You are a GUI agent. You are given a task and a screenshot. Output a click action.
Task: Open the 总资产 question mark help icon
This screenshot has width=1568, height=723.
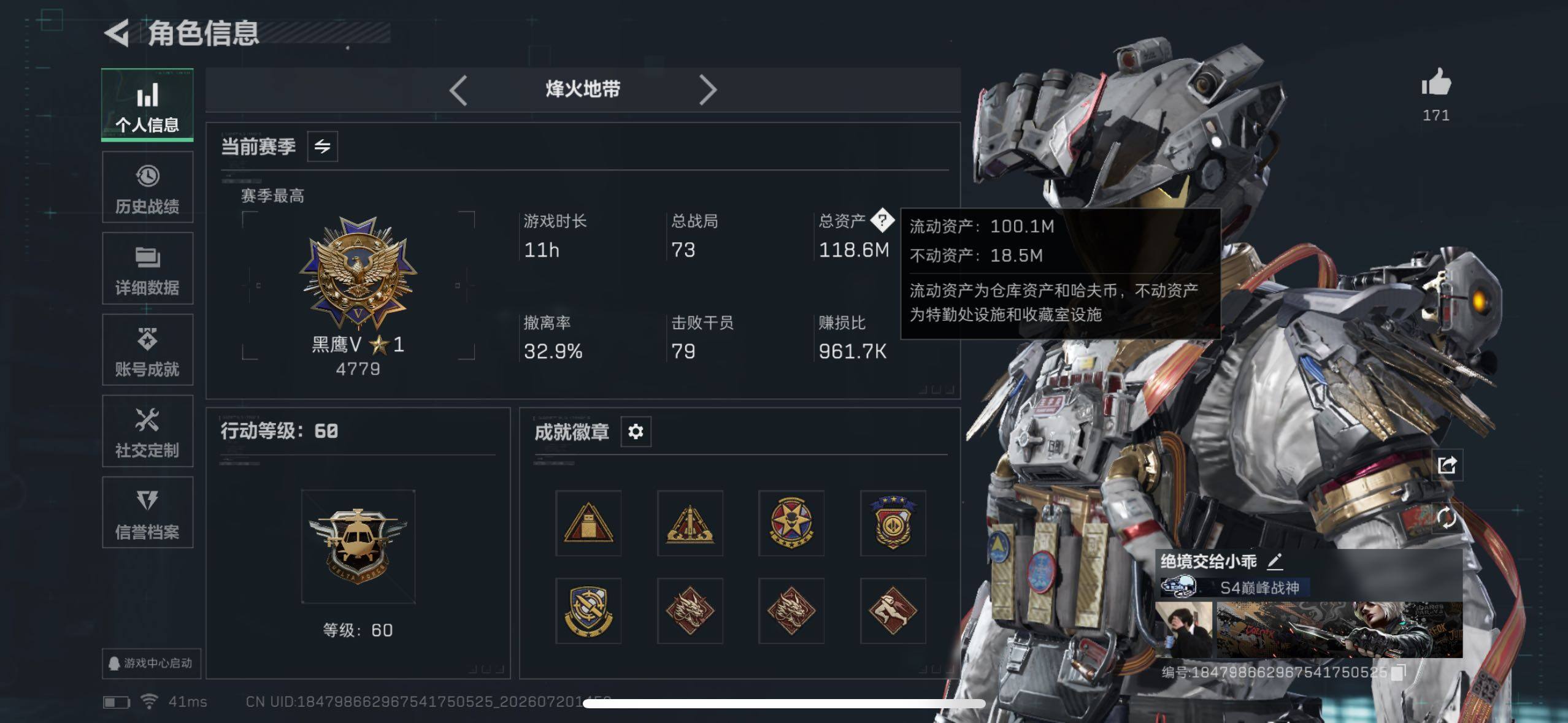click(882, 220)
